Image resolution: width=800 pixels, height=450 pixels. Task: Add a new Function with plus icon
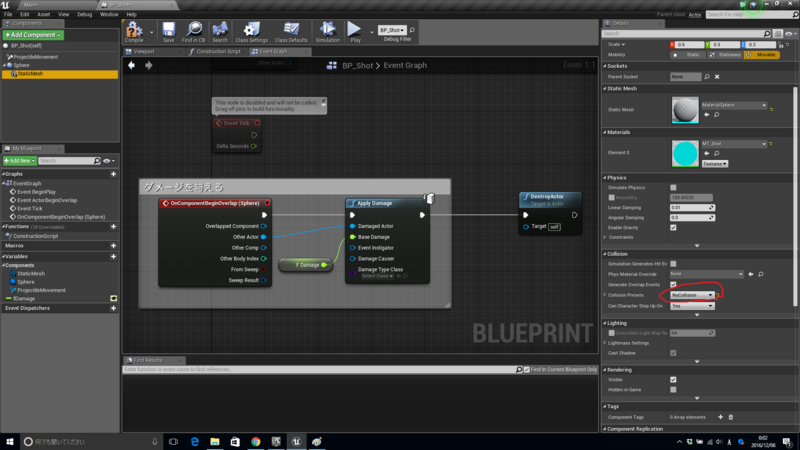click(x=113, y=227)
